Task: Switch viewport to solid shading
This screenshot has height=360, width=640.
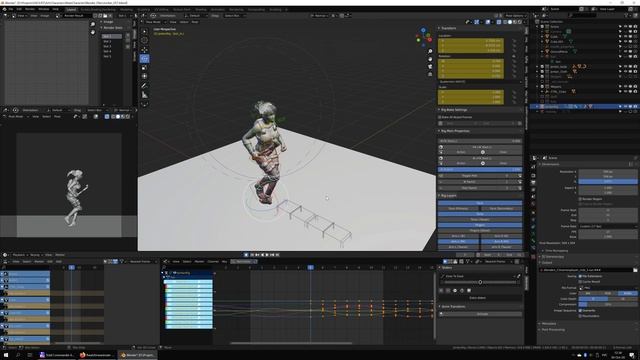Action: pyautogui.click(x=510, y=22)
